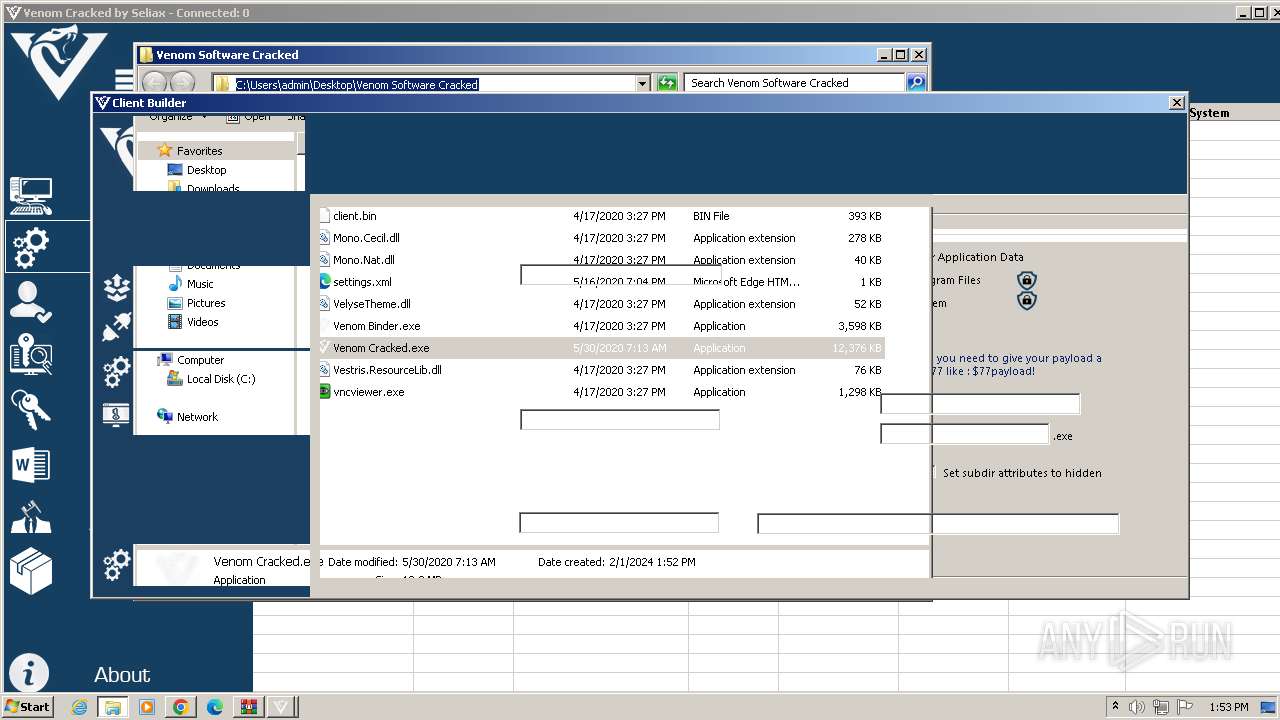Switch to the Explorer folder taskbar button
The height and width of the screenshot is (720, 1280).
pos(113,707)
